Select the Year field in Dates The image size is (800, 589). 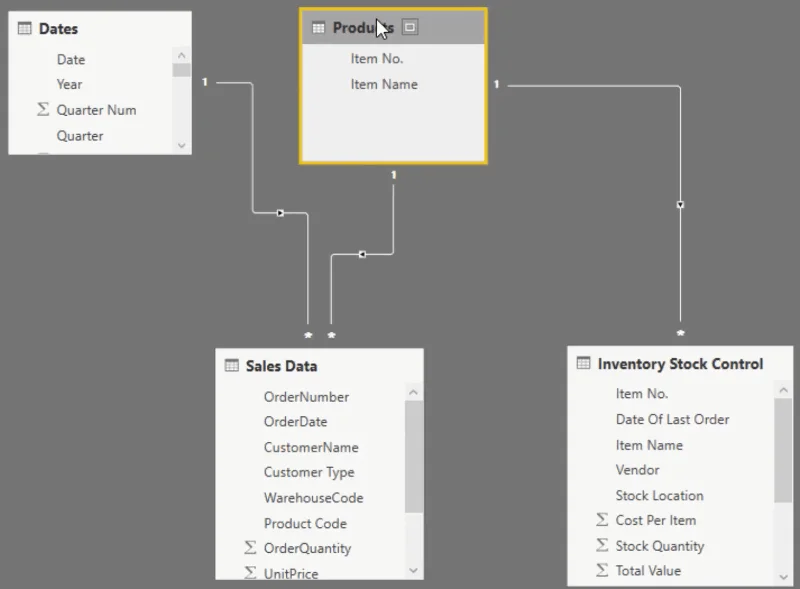pos(69,84)
